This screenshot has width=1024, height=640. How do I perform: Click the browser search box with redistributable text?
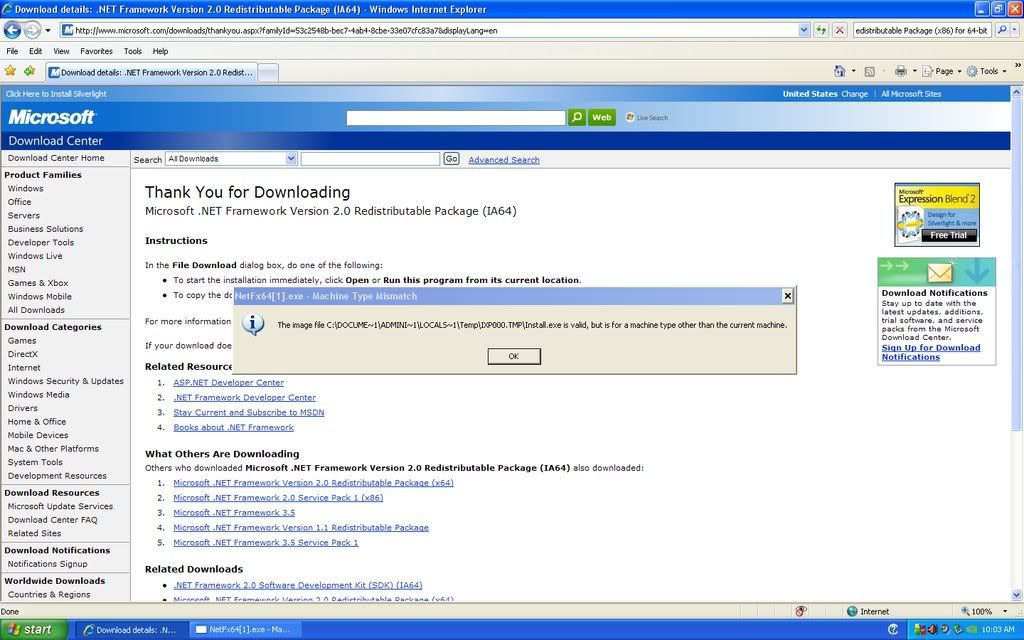coord(923,30)
